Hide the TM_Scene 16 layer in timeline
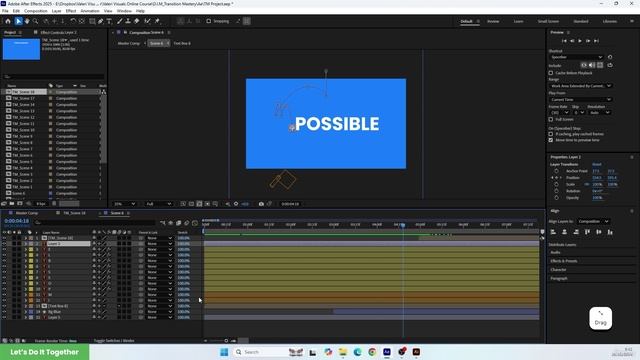 [4, 238]
